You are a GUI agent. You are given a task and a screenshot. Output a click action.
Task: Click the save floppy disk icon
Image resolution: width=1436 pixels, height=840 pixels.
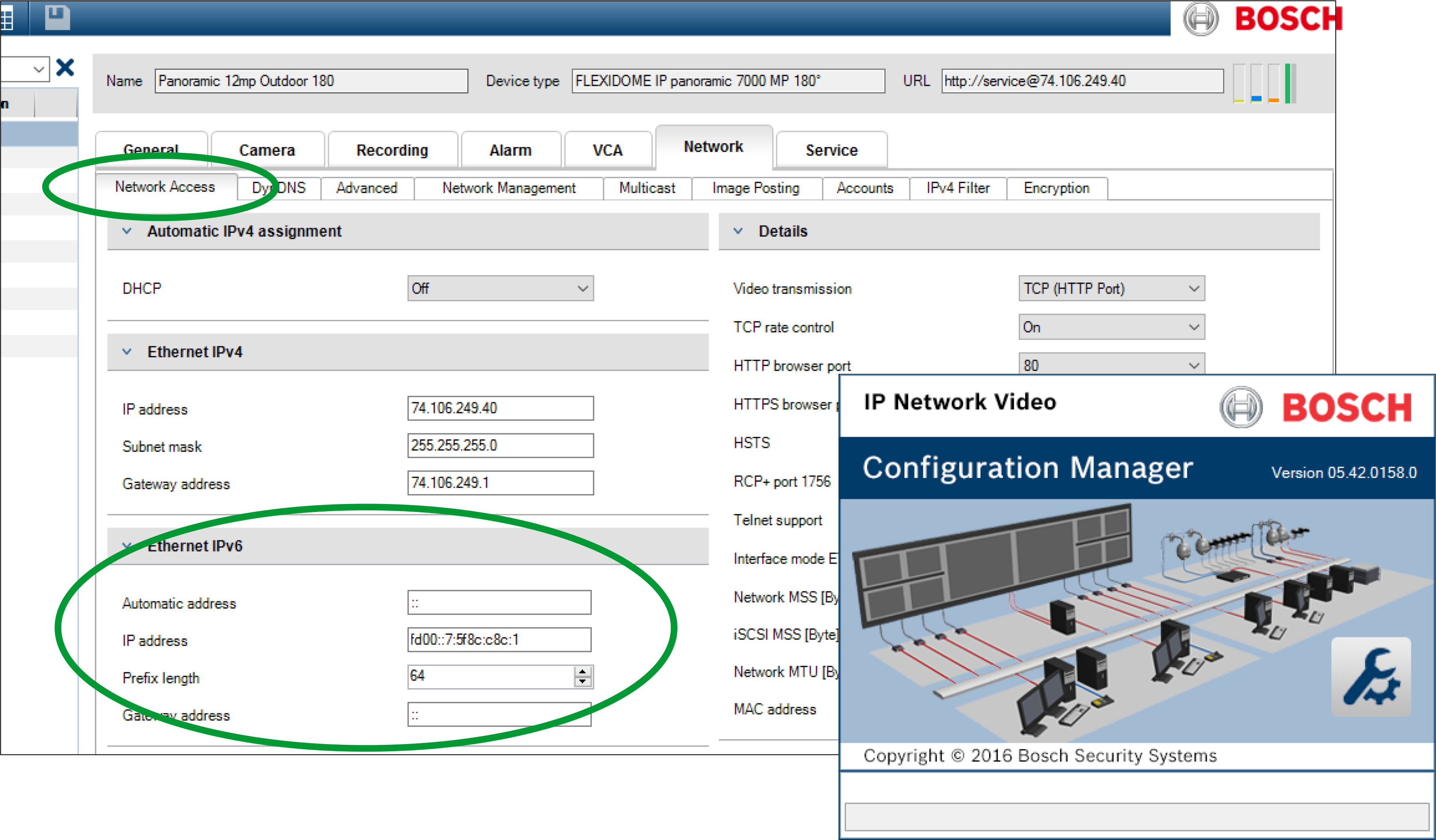coord(57,18)
